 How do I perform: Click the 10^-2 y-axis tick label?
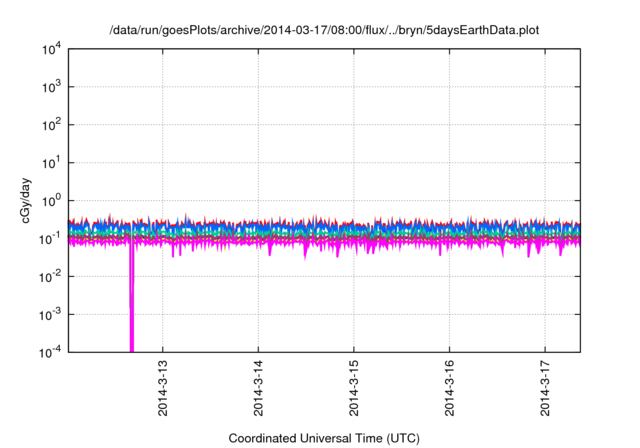click(x=51, y=277)
